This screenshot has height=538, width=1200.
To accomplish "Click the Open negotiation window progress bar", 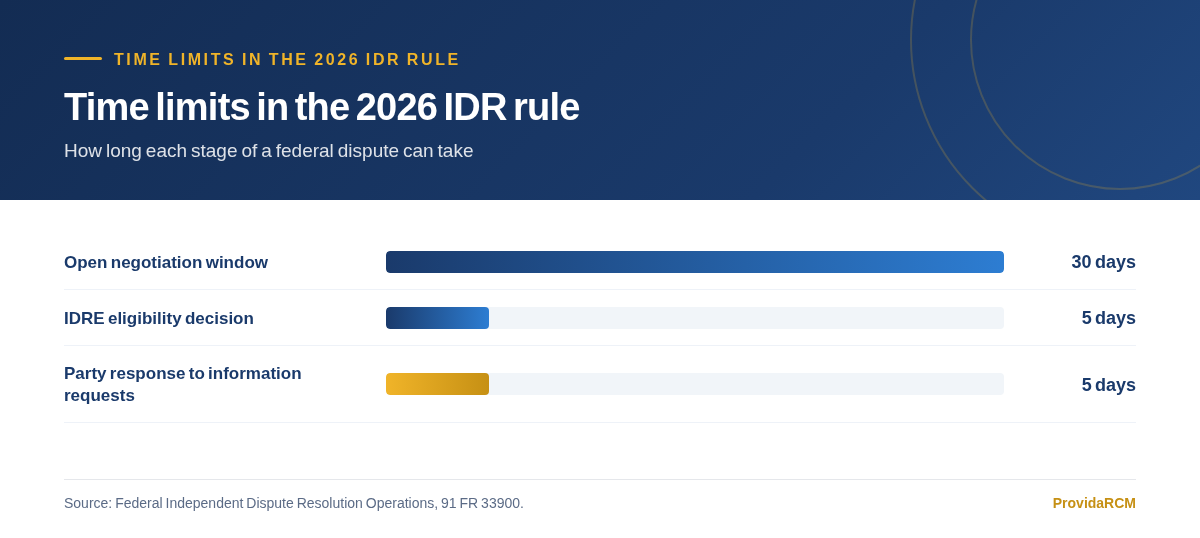I will coord(695,262).
